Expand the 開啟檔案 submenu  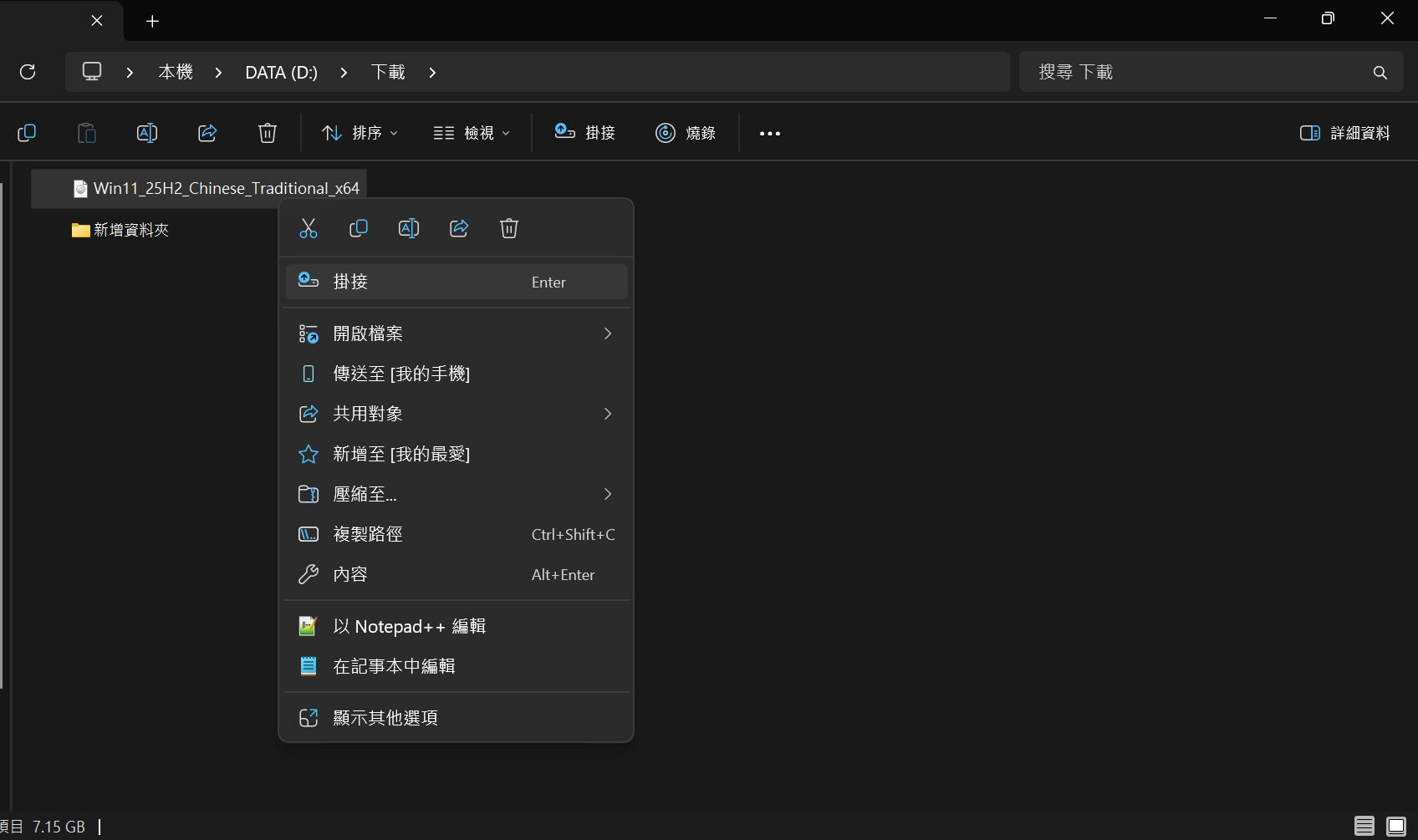coord(456,333)
